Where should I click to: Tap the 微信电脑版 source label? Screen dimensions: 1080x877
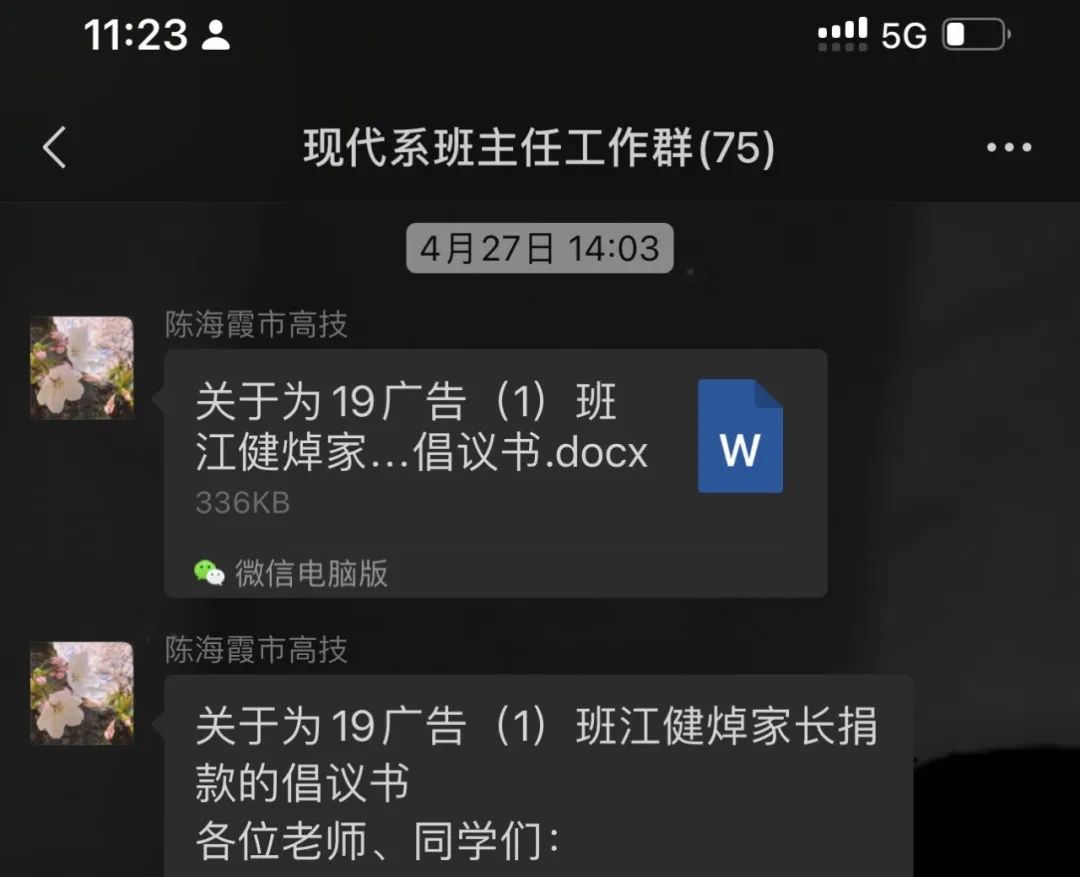coord(311,573)
